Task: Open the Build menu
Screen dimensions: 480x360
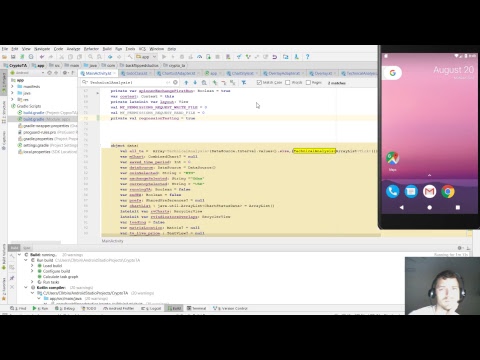Action: point(107,49)
